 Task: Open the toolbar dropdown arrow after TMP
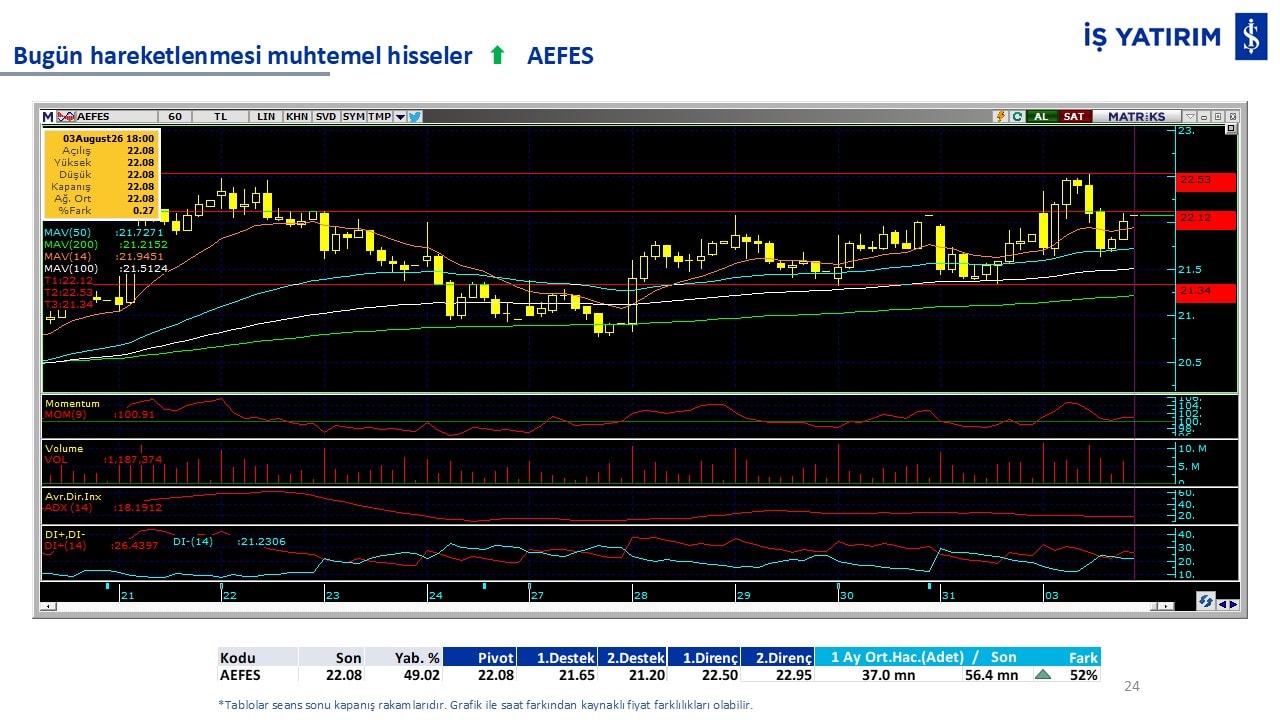click(x=400, y=116)
